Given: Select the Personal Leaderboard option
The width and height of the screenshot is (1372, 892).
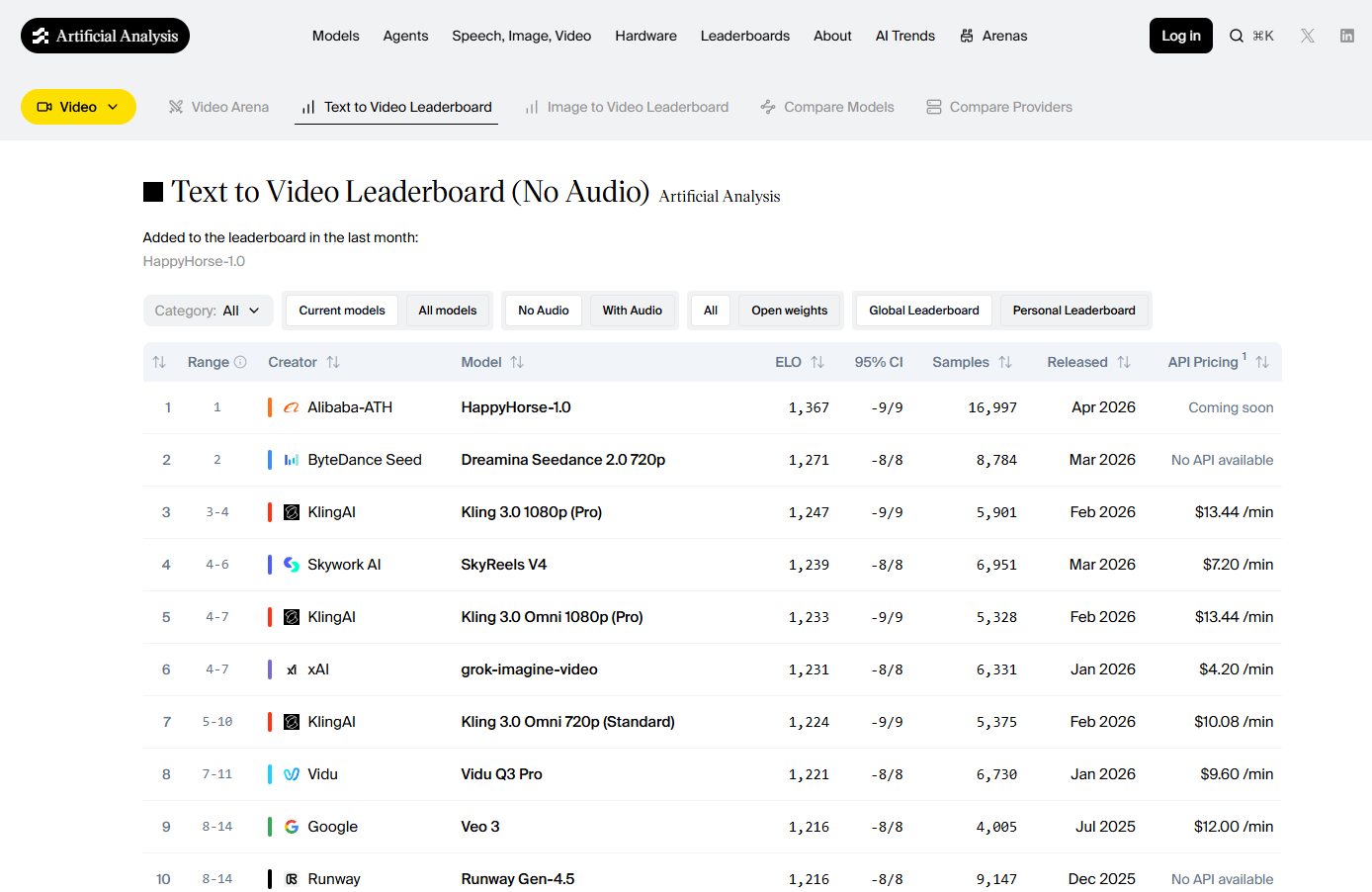Looking at the screenshot, I should click(x=1073, y=311).
